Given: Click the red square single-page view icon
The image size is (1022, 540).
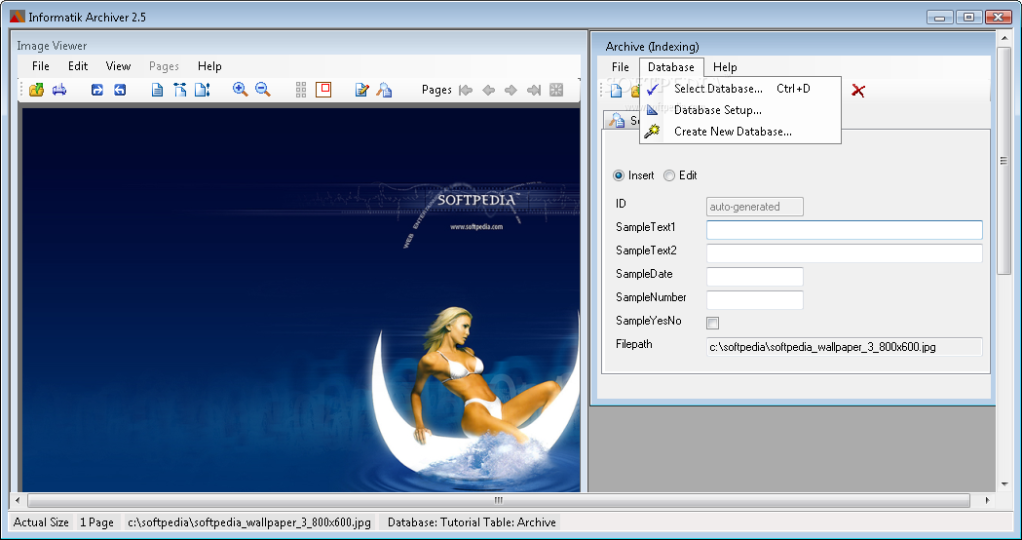Looking at the screenshot, I should coord(323,90).
